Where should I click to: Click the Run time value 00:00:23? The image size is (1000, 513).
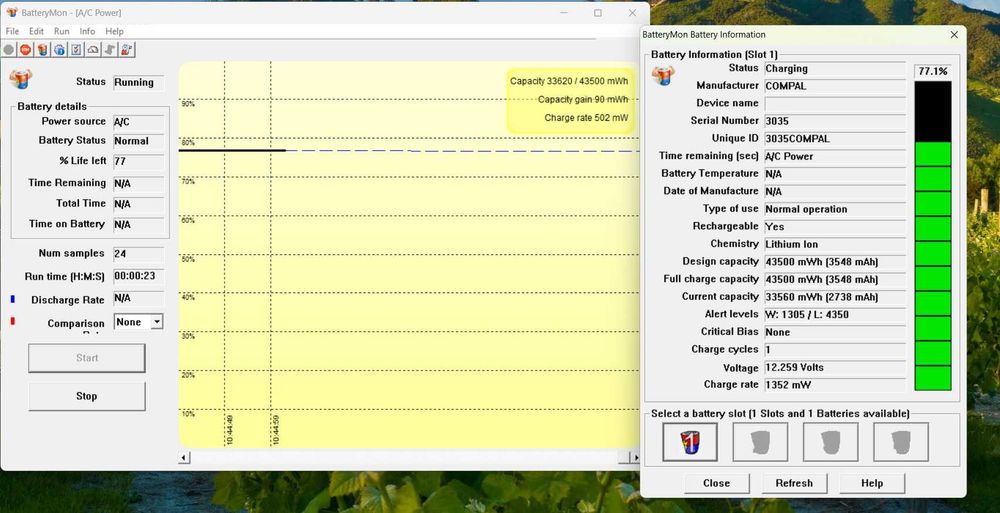tap(138, 276)
